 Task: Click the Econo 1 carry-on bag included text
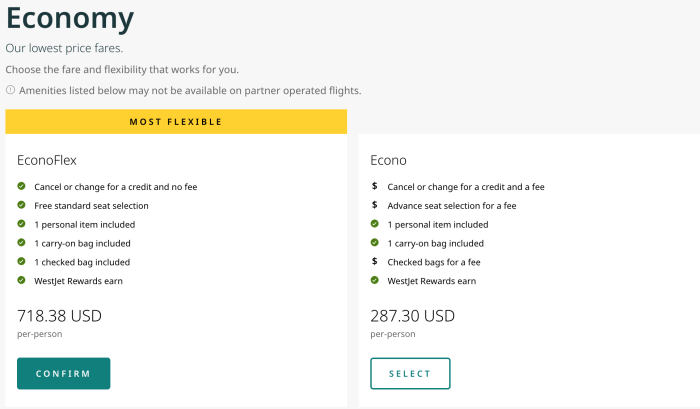(436, 243)
